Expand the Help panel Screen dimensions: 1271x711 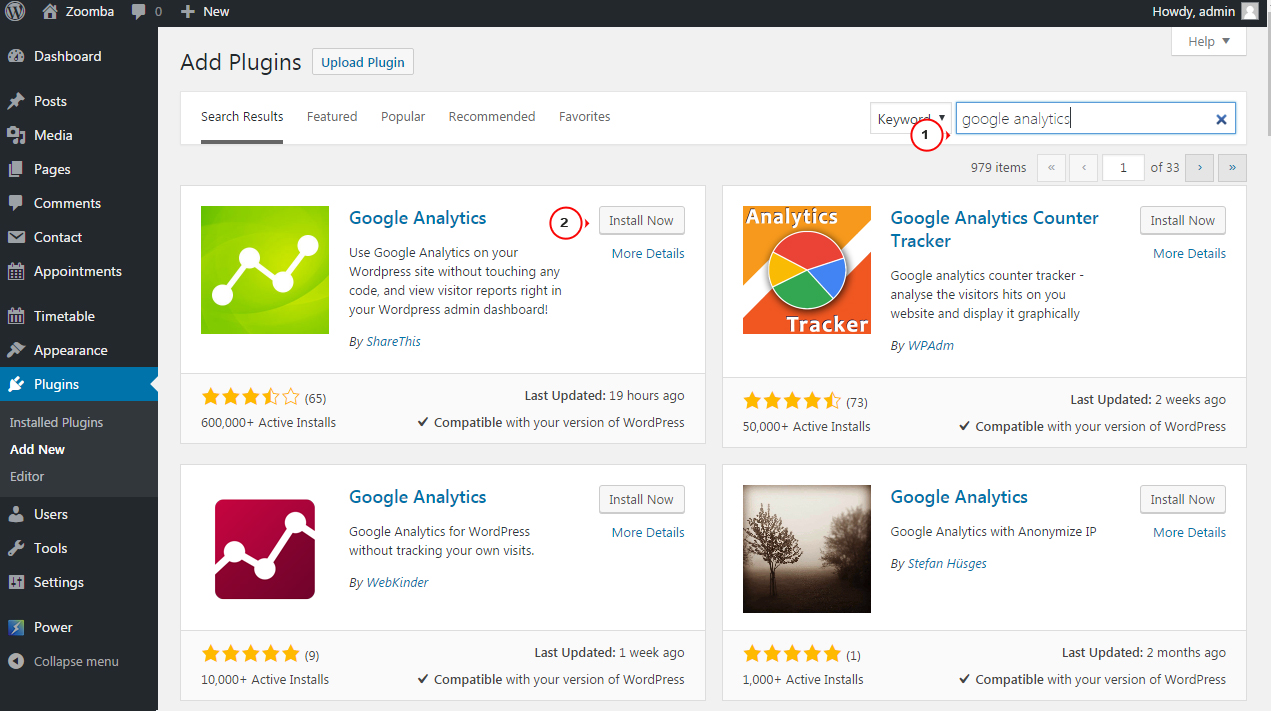point(1209,41)
